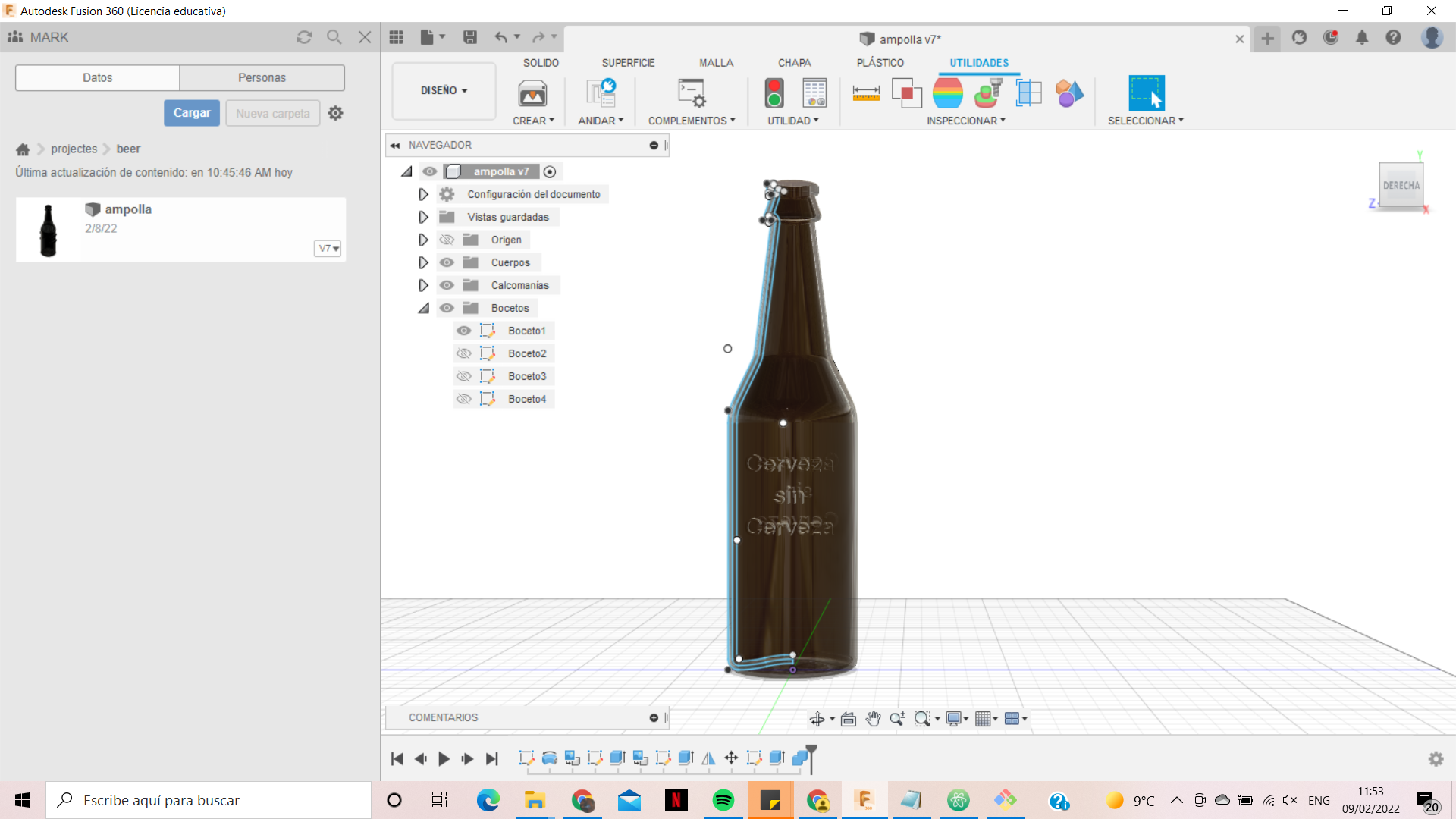This screenshot has height=819, width=1456.
Task: Click the Center of mass shapes icon
Action: point(1069,94)
